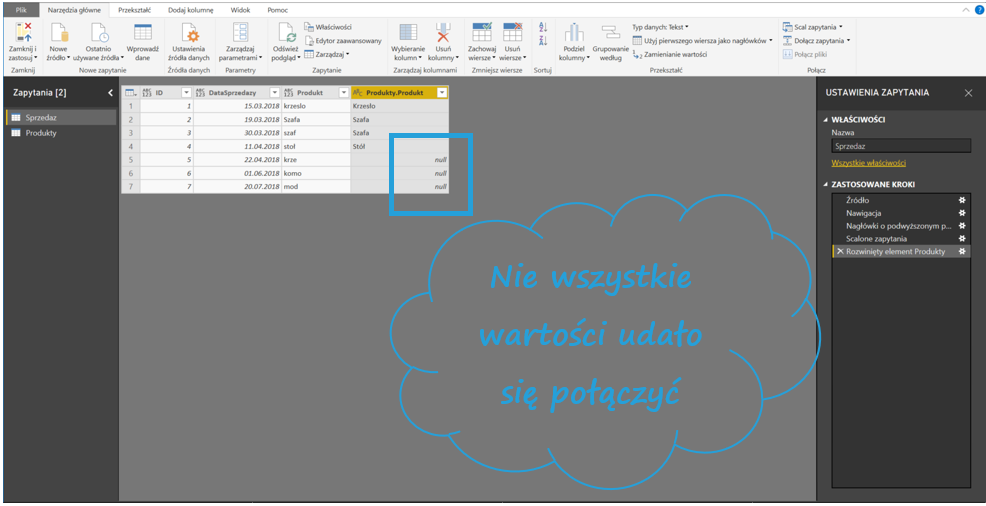Click the Usuń kolumny icon
The height and width of the screenshot is (506, 986).
coord(442,32)
